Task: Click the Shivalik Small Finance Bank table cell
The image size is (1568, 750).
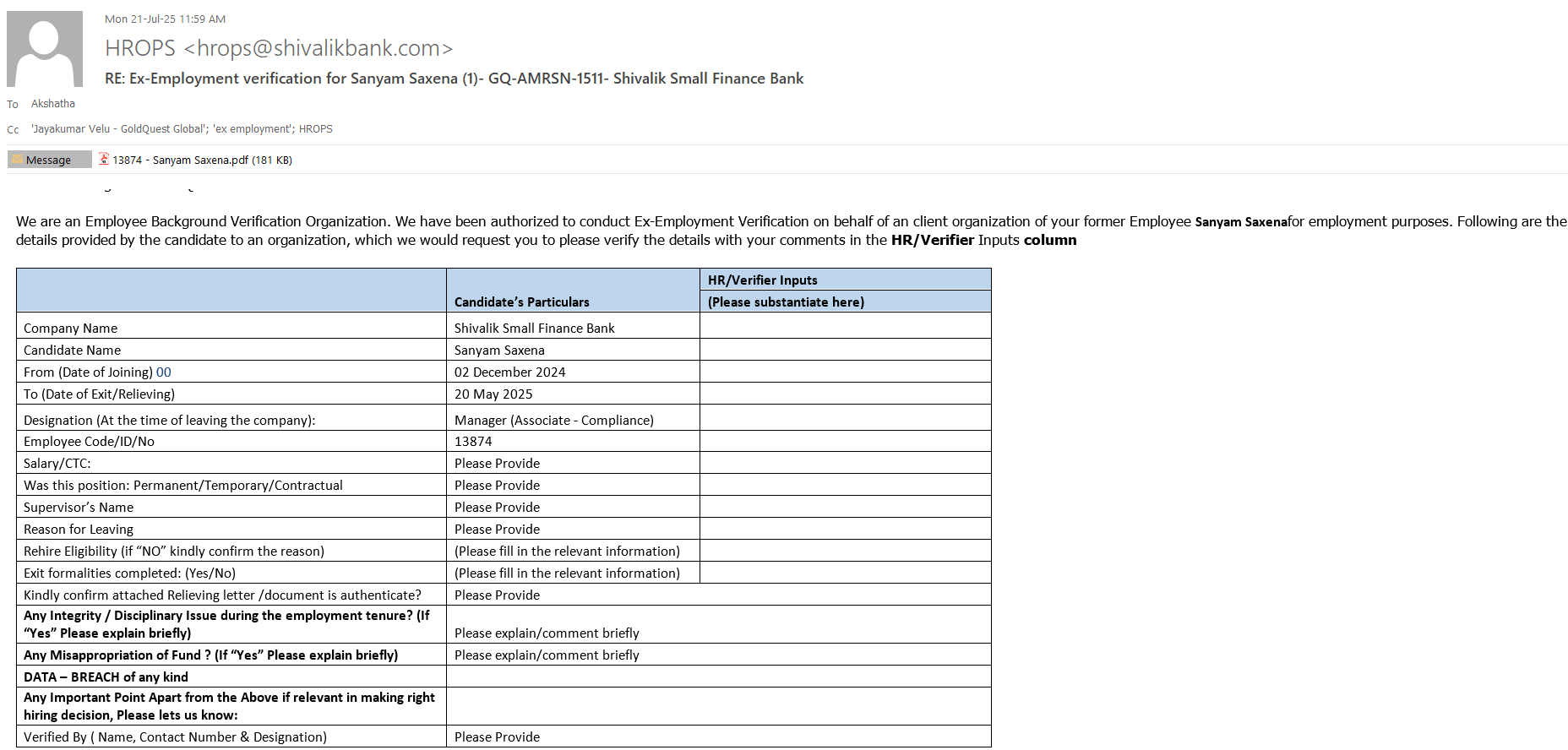Action: point(535,328)
